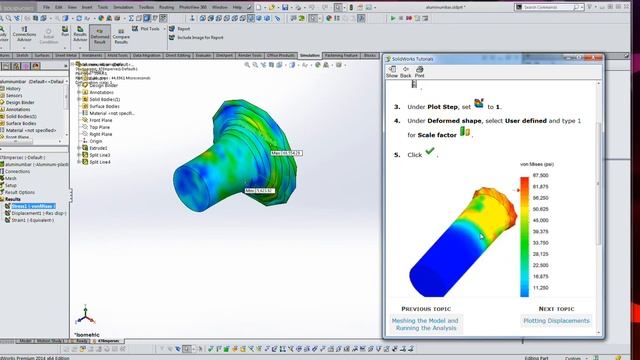Viewport: 640px width, 360px height.
Task: Open the Simulation menu
Action: pyautogui.click(x=123, y=7)
